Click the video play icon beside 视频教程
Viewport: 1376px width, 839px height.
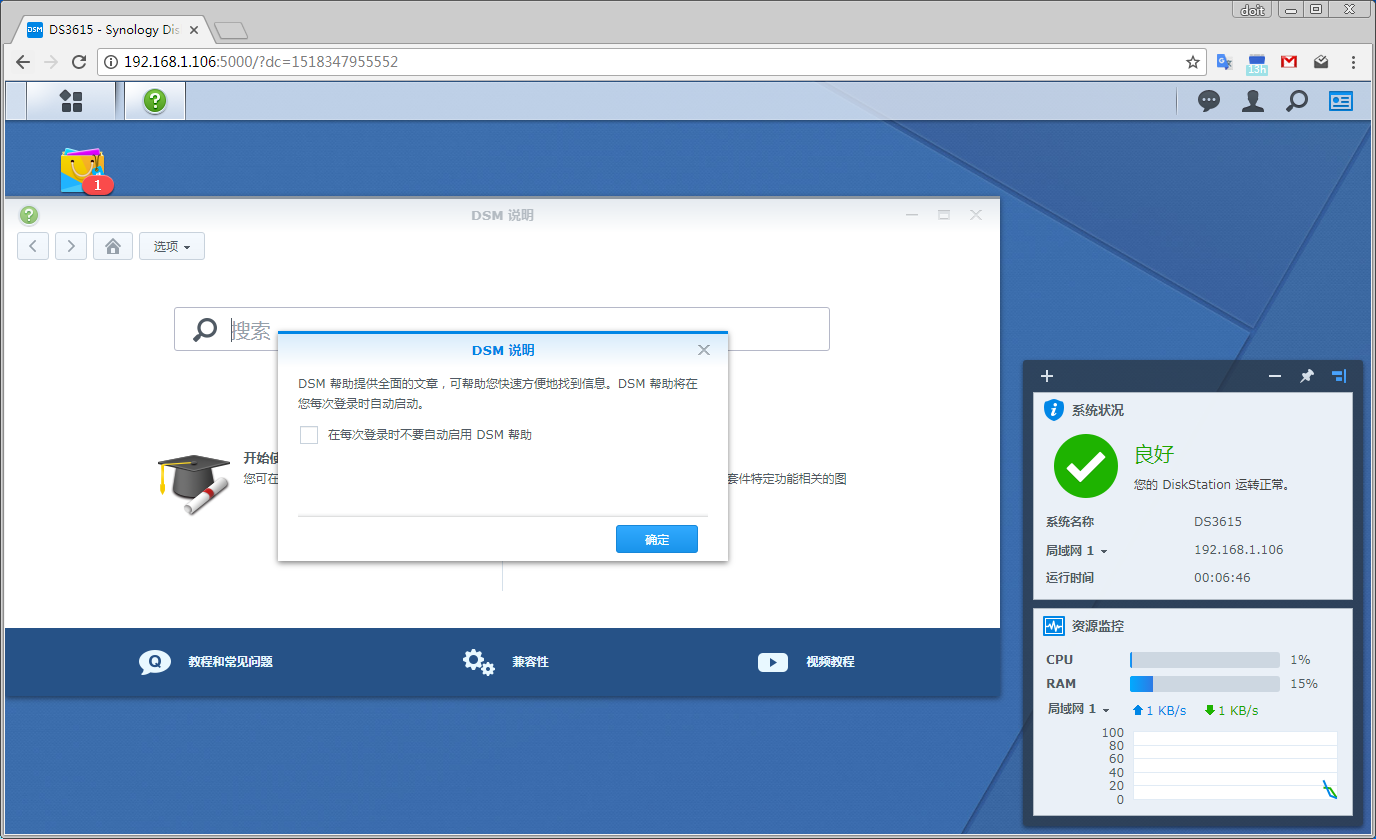(773, 662)
